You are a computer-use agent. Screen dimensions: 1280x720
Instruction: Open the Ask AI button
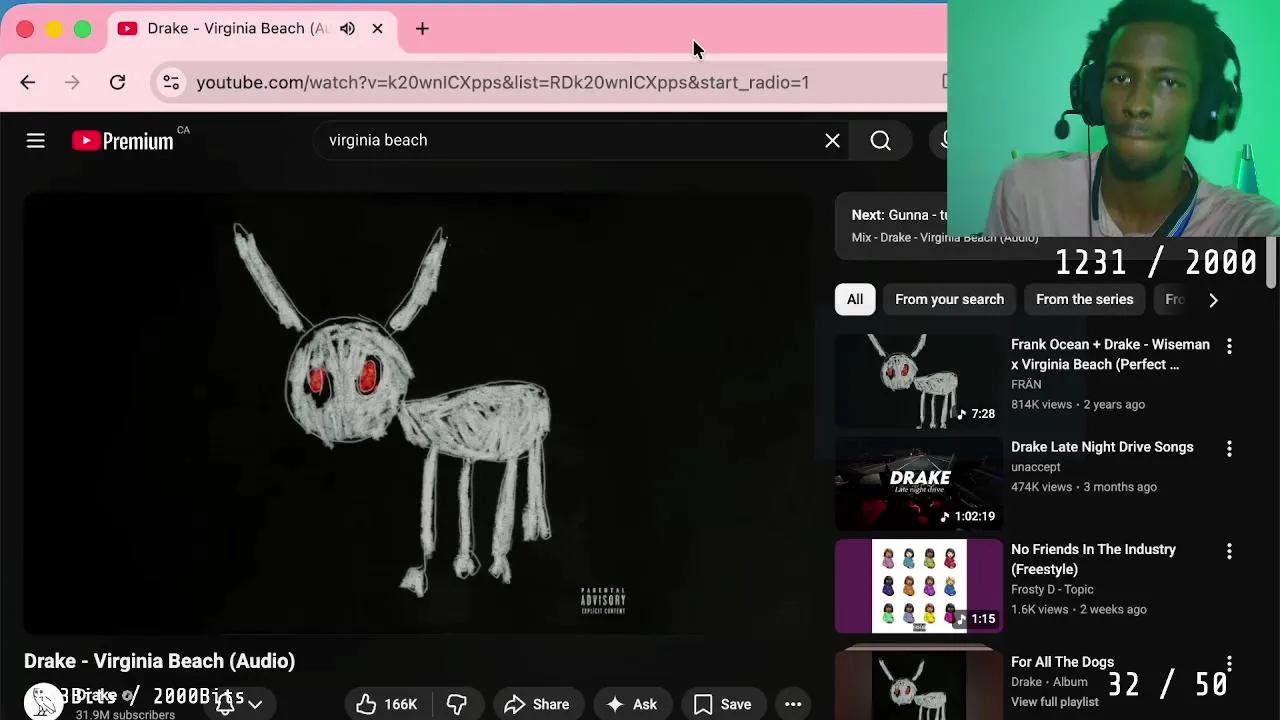pyautogui.click(x=631, y=704)
